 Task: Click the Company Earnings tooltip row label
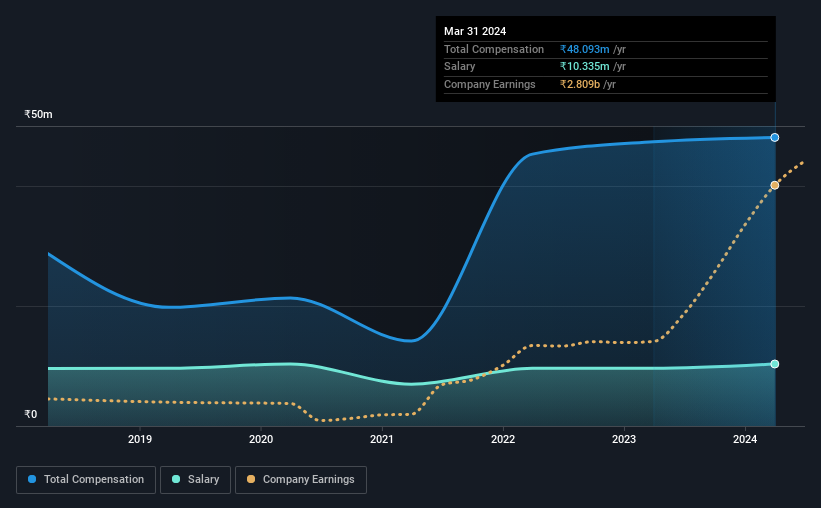click(490, 84)
